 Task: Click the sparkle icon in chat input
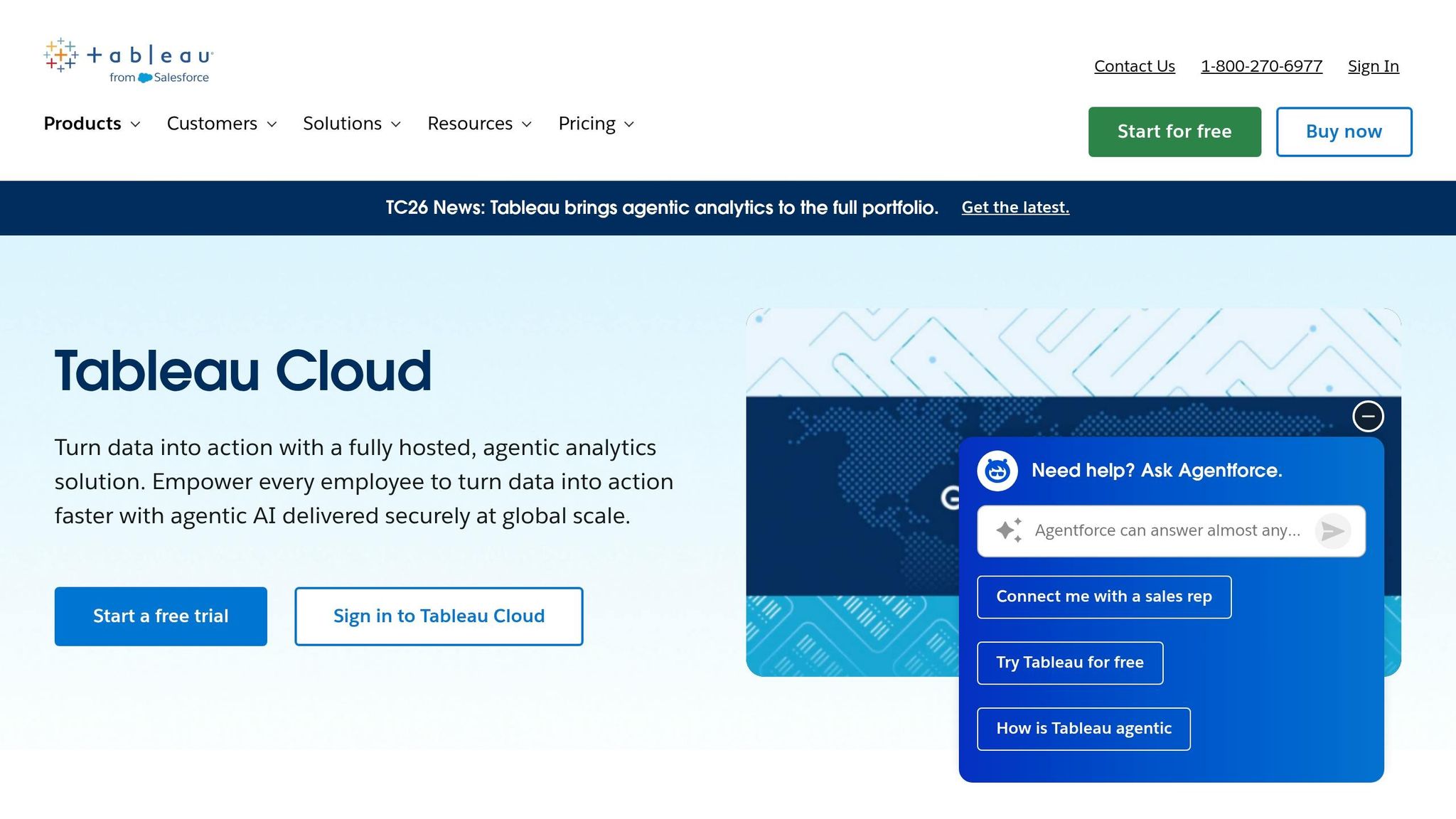(1009, 530)
